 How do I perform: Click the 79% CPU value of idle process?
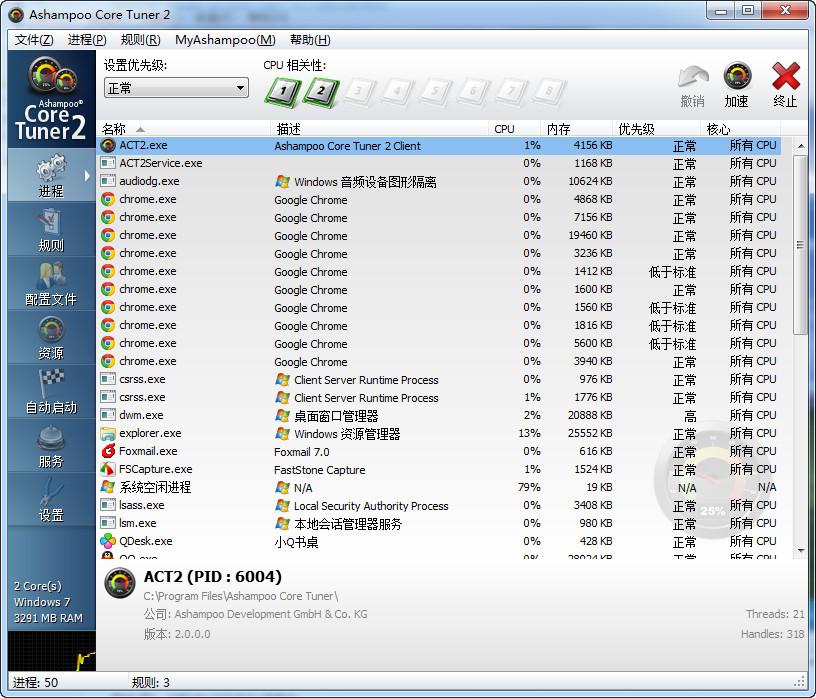pos(529,487)
